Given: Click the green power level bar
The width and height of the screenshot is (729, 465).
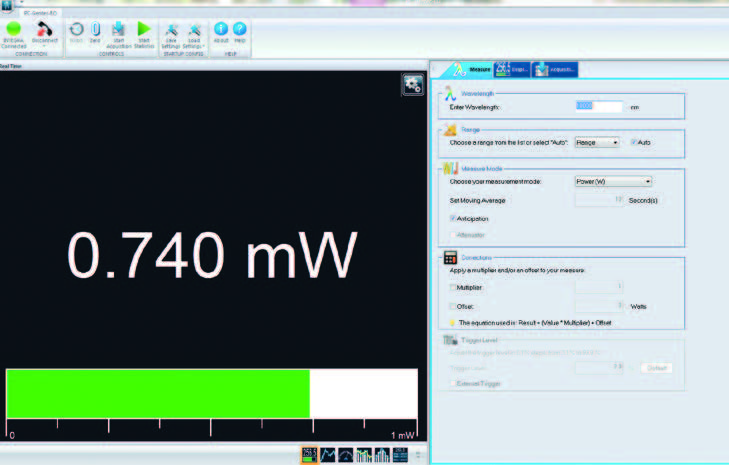Looking at the screenshot, I should (x=158, y=393).
